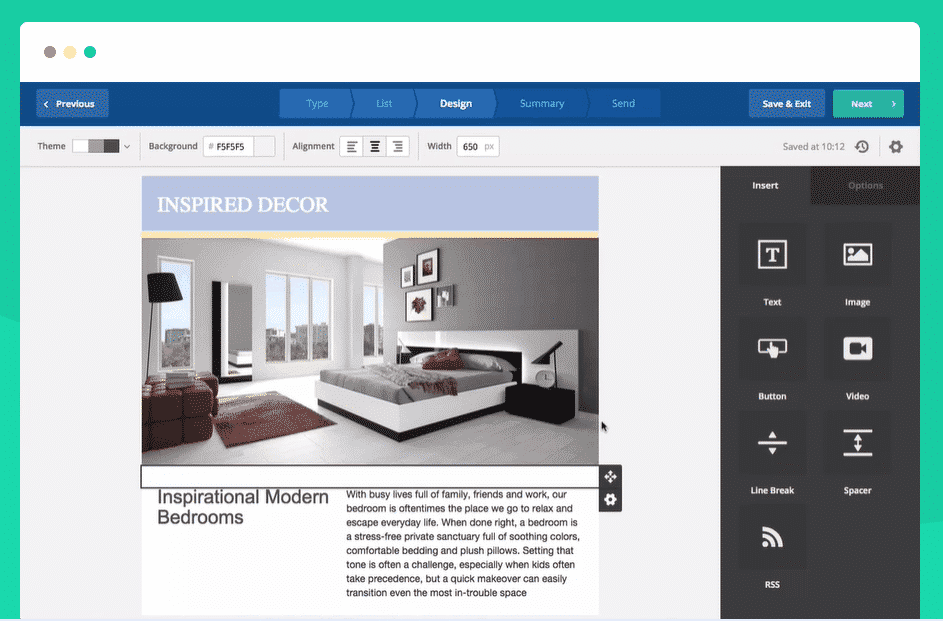Go to the Send step
Image resolution: width=943 pixels, height=621 pixels.
[x=623, y=103]
